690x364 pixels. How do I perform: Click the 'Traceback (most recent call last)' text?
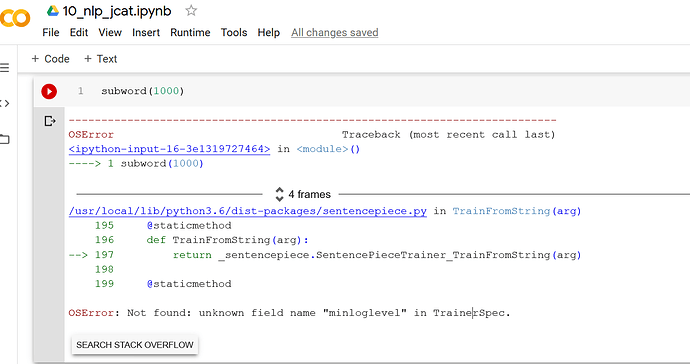click(x=448, y=135)
